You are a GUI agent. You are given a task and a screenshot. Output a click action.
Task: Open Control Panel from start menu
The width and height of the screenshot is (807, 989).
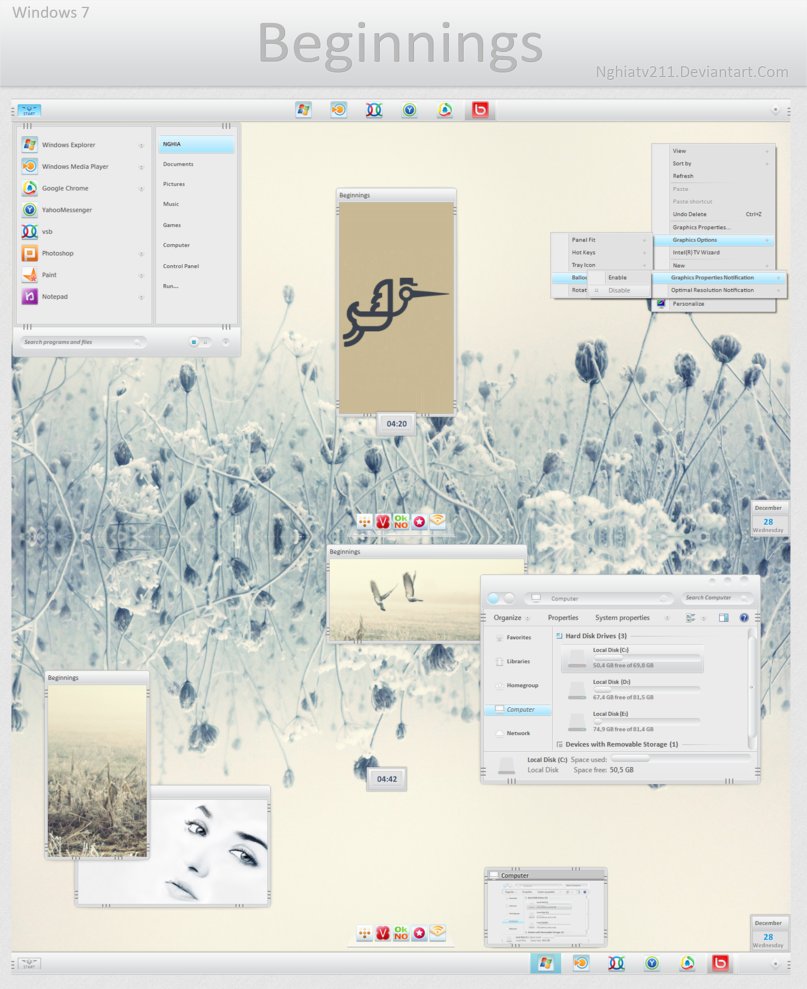181,266
